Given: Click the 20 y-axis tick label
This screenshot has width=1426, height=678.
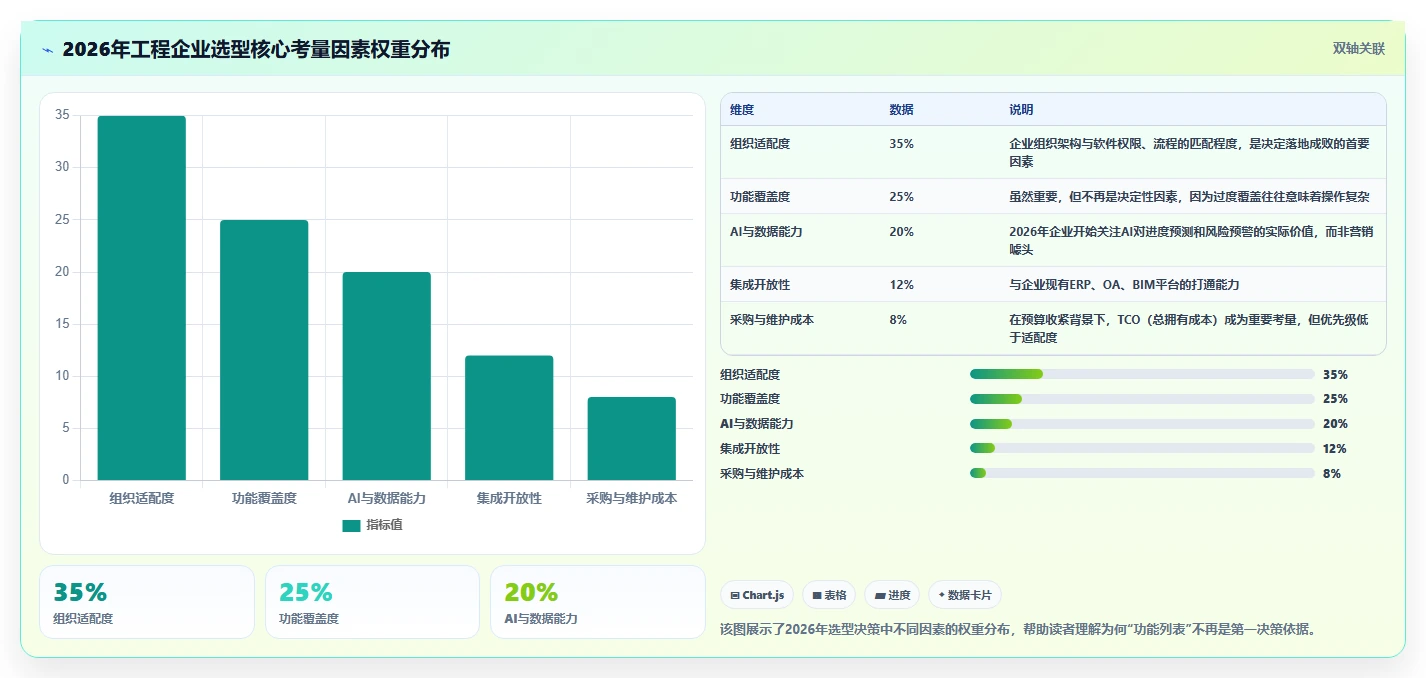Looking at the screenshot, I should 62,272.
